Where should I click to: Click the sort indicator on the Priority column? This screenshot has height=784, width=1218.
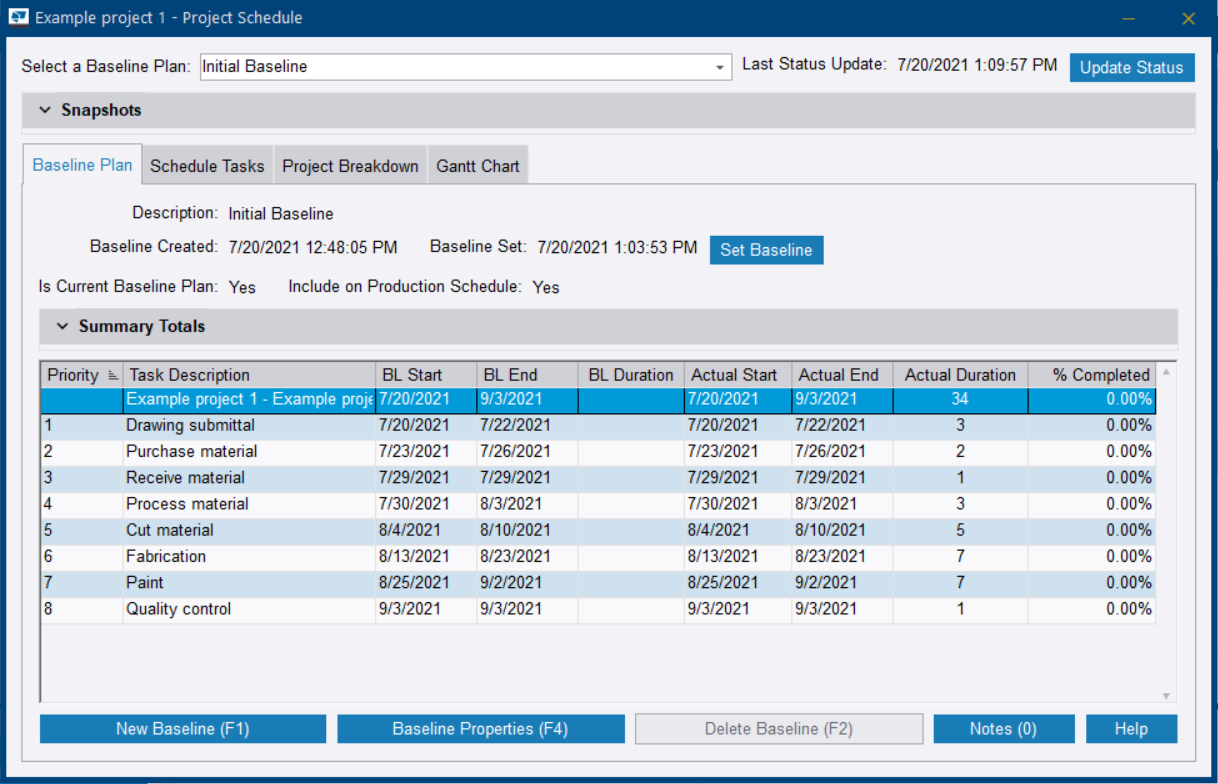(112, 374)
